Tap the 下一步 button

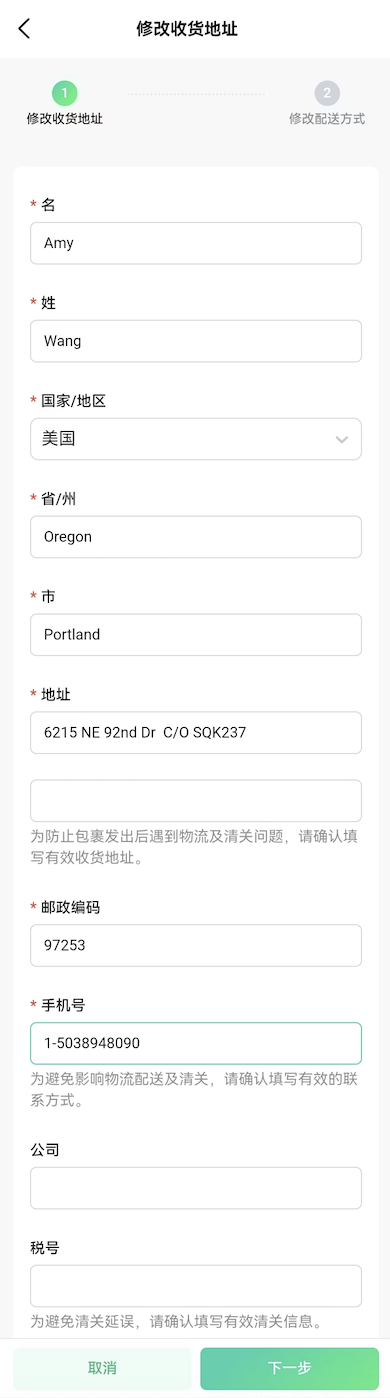[289, 1368]
